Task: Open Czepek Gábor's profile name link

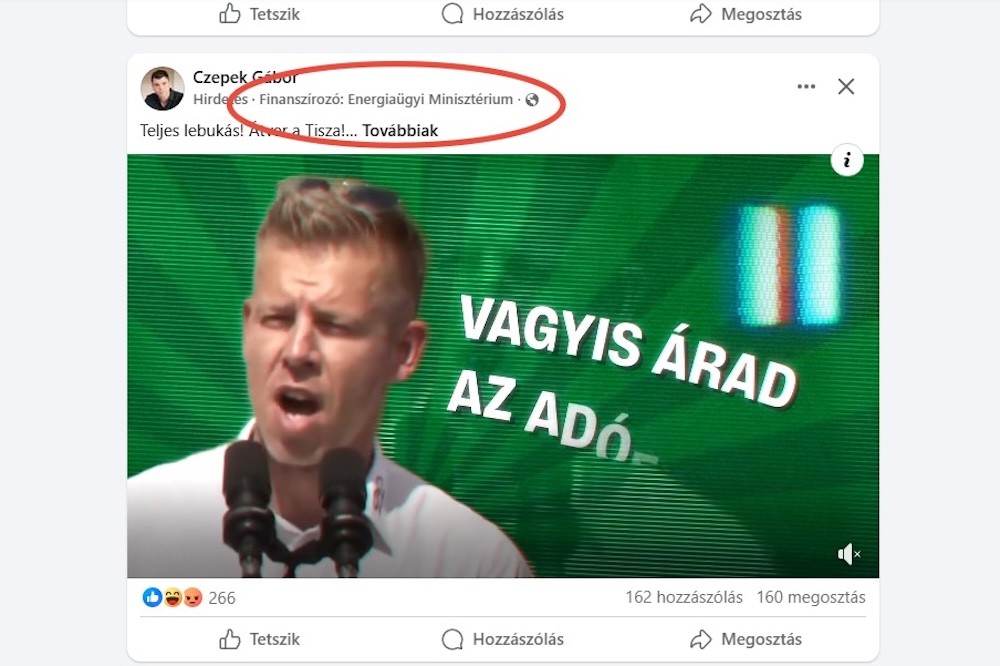Action: pos(245,77)
